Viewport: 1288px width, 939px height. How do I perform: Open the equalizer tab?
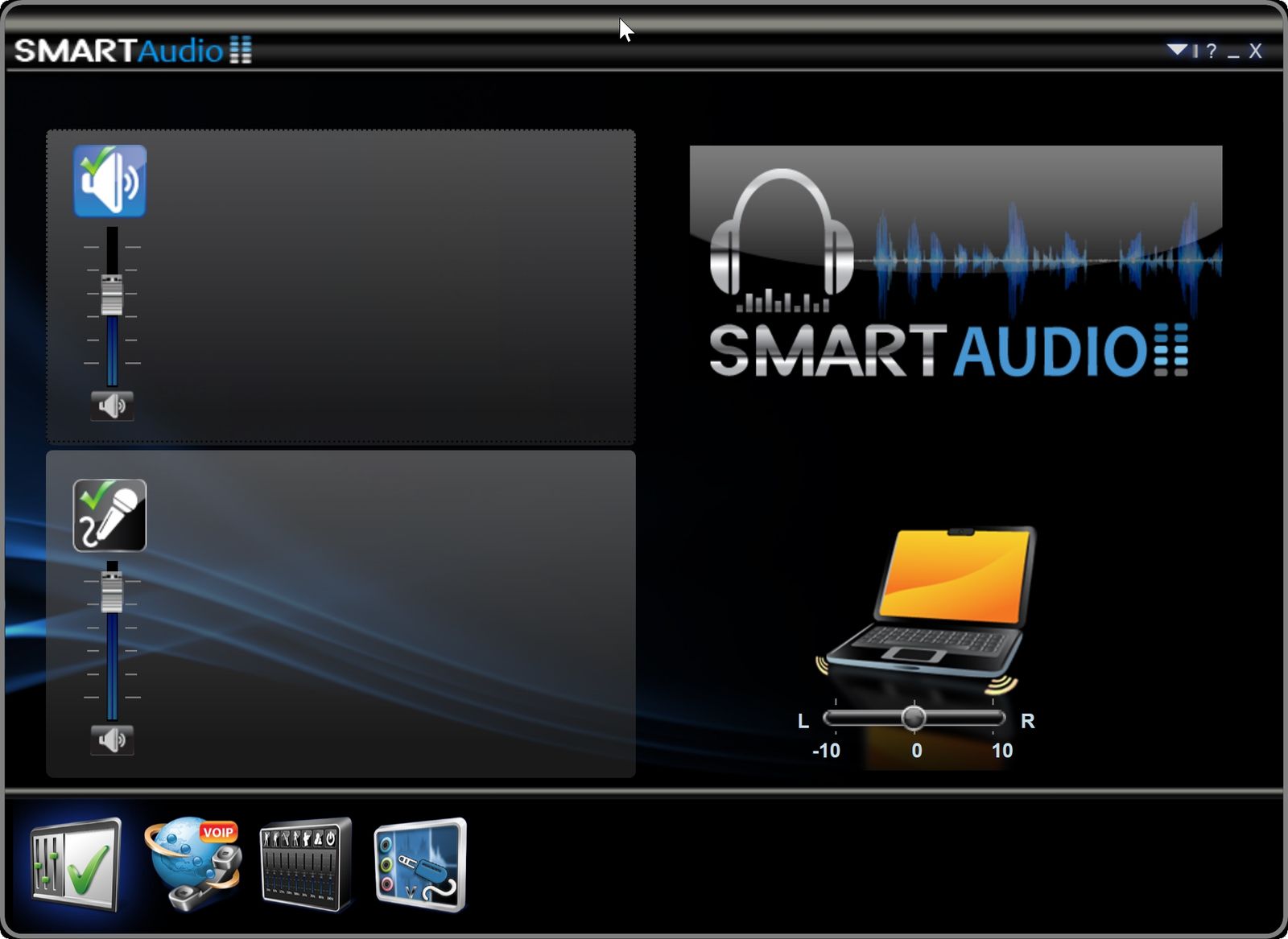(306, 865)
